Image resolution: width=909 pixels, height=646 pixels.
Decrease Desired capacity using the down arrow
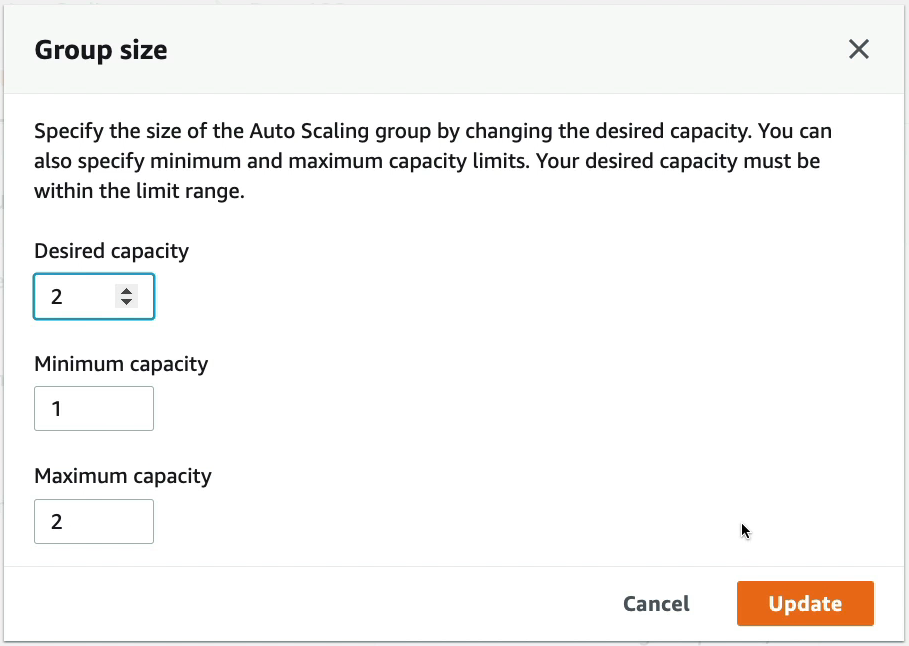126,302
